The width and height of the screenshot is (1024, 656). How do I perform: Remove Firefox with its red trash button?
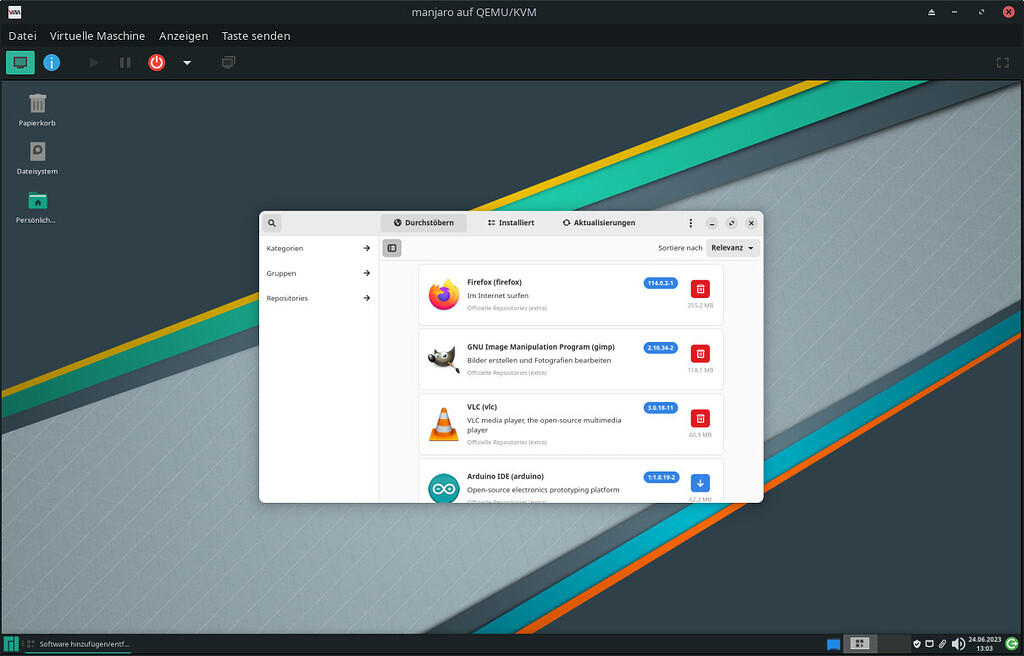(701, 289)
